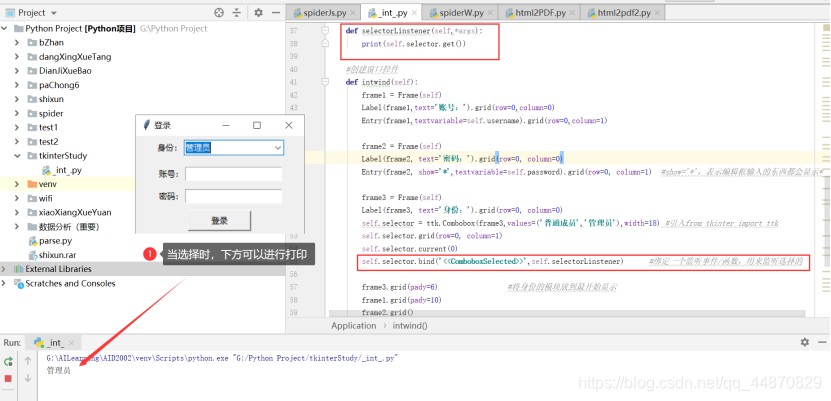Select the test2 folder
The height and width of the screenshot is (401, 831).
point(48,141)
